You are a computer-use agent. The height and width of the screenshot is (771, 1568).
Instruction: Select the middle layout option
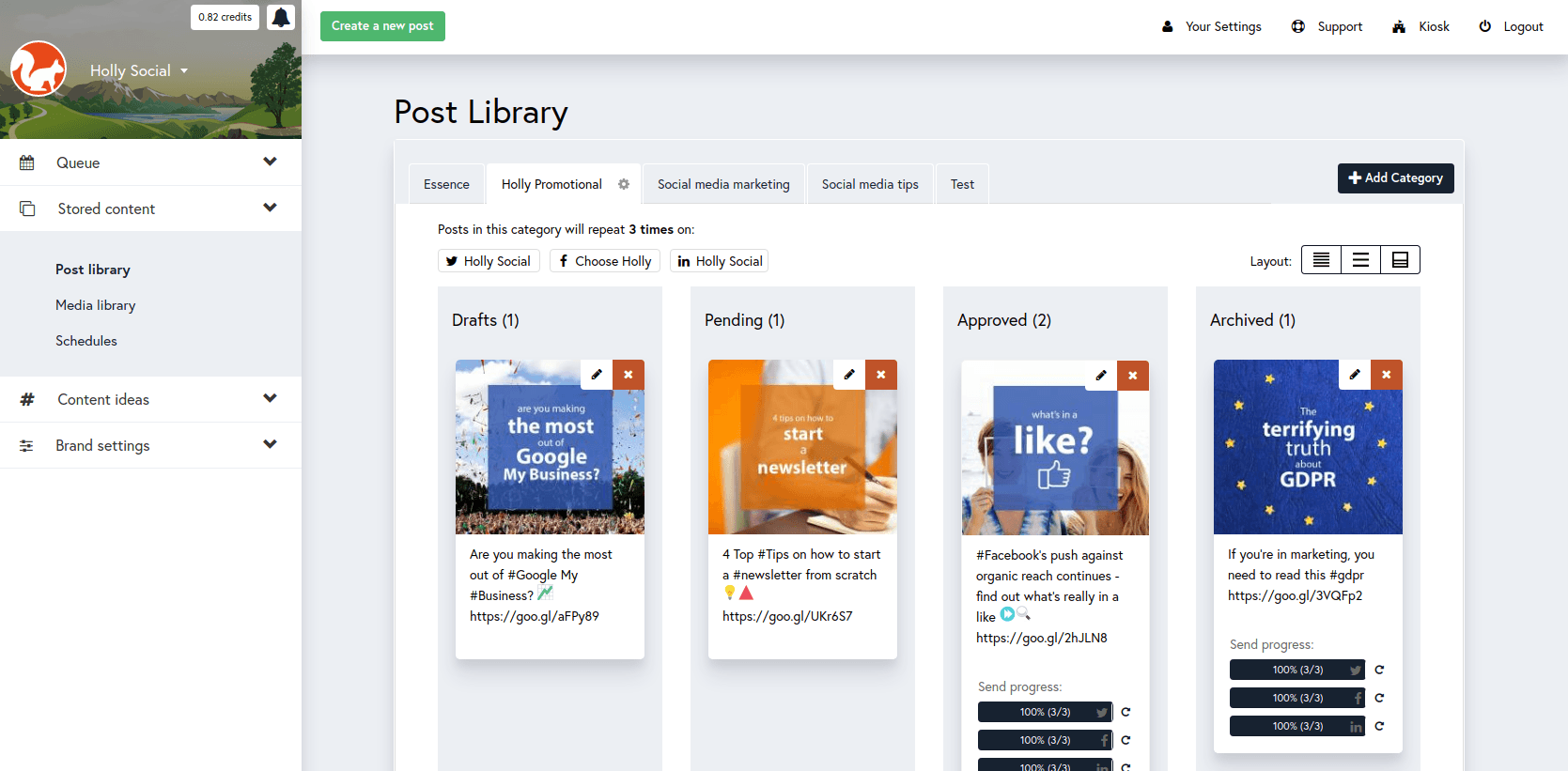[x=1360, y=260]
